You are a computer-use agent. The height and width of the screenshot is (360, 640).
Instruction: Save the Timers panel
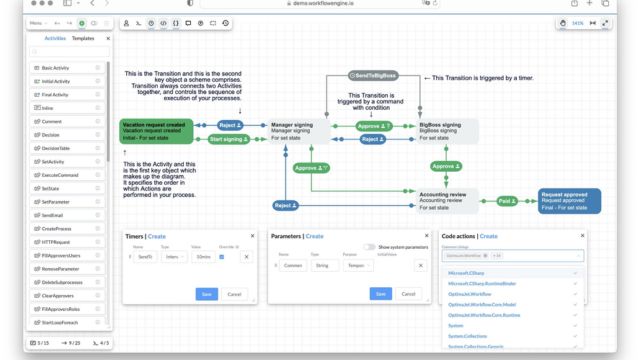pos(207,294)
